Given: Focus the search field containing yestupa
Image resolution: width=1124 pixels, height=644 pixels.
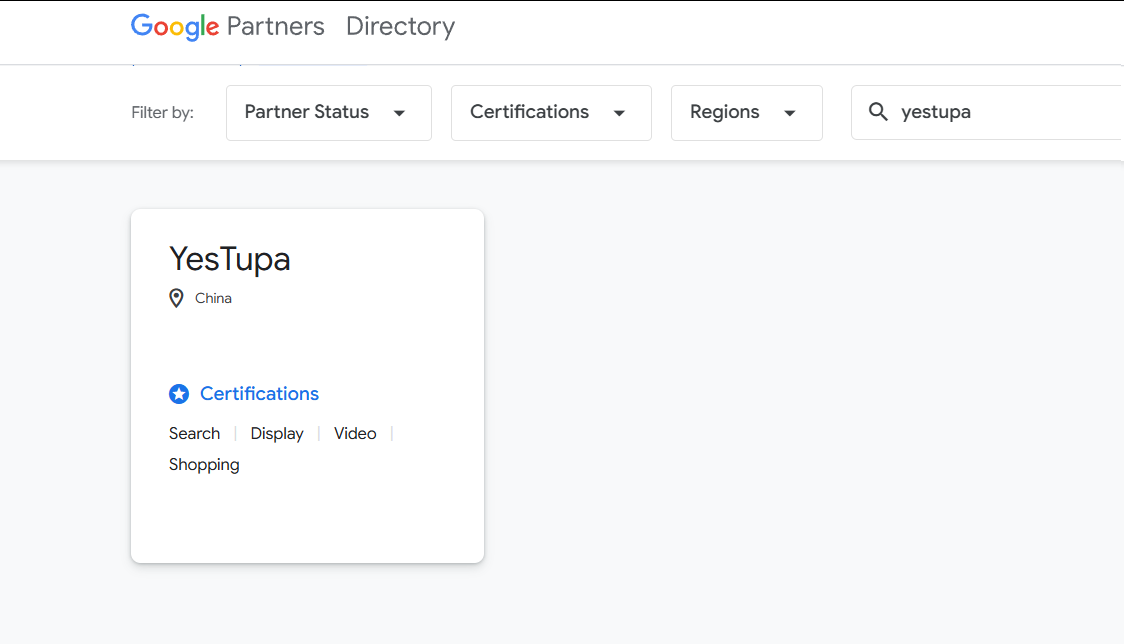Looking at the screenshot, I should [1000, 112].
